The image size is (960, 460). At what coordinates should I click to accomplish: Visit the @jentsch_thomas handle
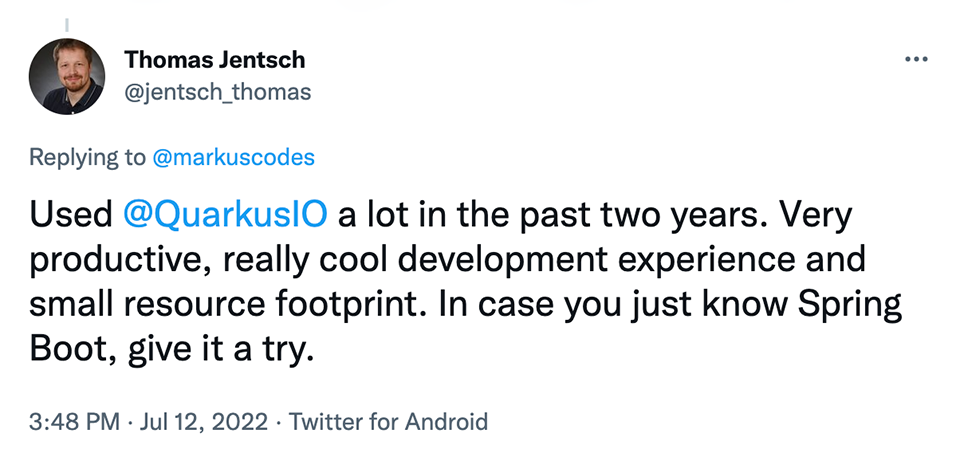(217, 92)
